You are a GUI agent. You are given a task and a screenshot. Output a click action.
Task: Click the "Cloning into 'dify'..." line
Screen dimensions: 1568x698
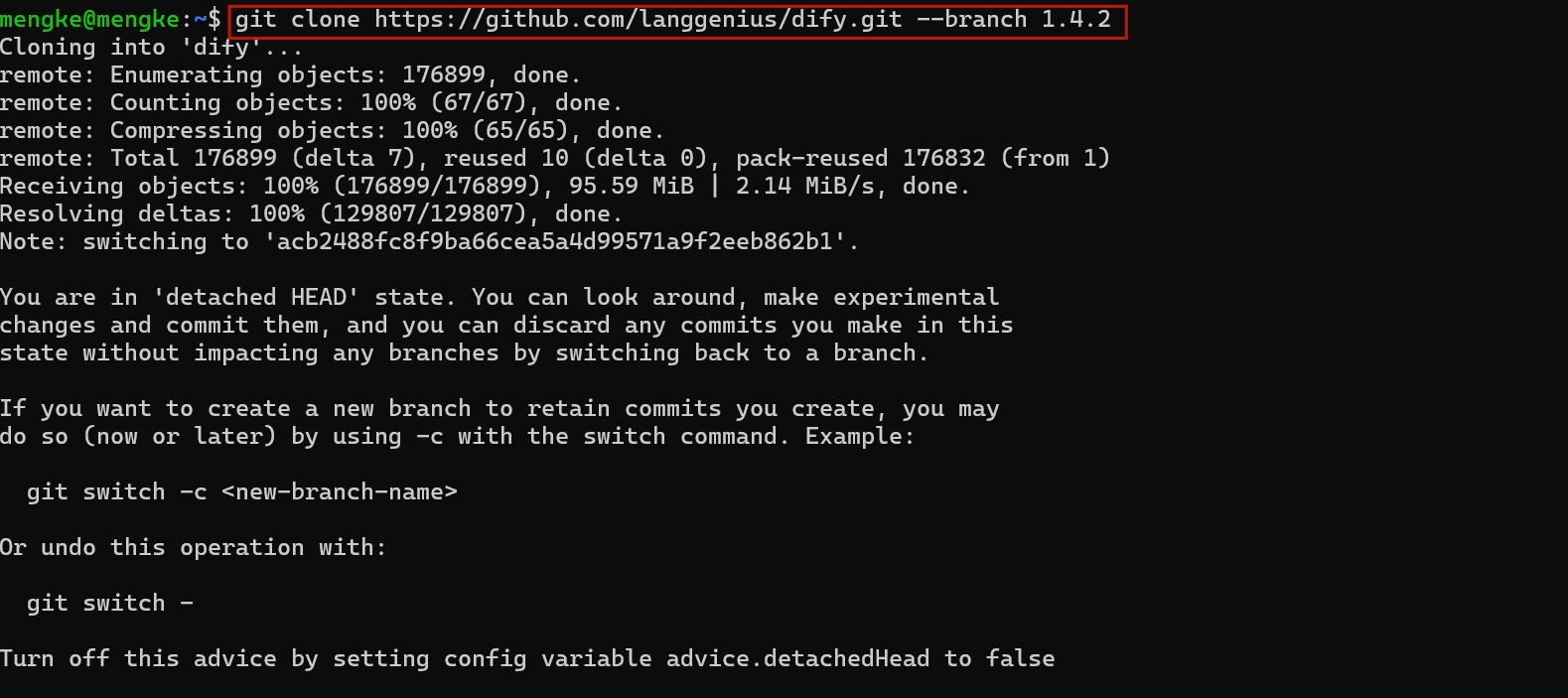[x=151, y=48]
